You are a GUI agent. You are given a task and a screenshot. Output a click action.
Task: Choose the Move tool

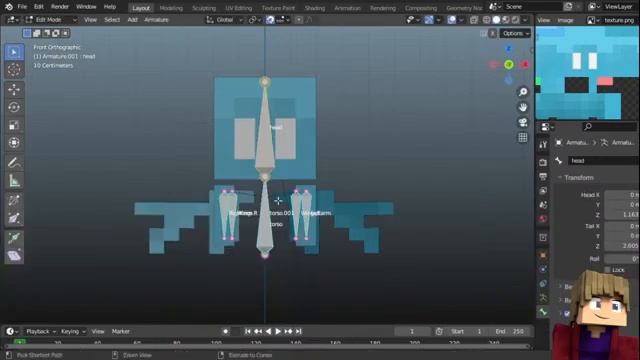[14, 89]
